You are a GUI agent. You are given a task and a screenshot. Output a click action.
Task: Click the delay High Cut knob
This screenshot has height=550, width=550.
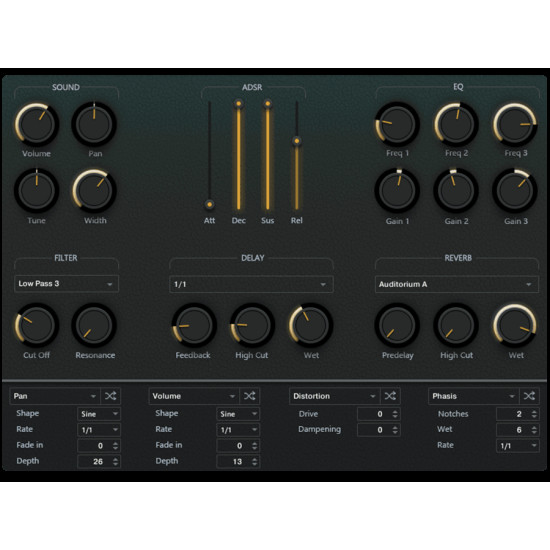252,325
